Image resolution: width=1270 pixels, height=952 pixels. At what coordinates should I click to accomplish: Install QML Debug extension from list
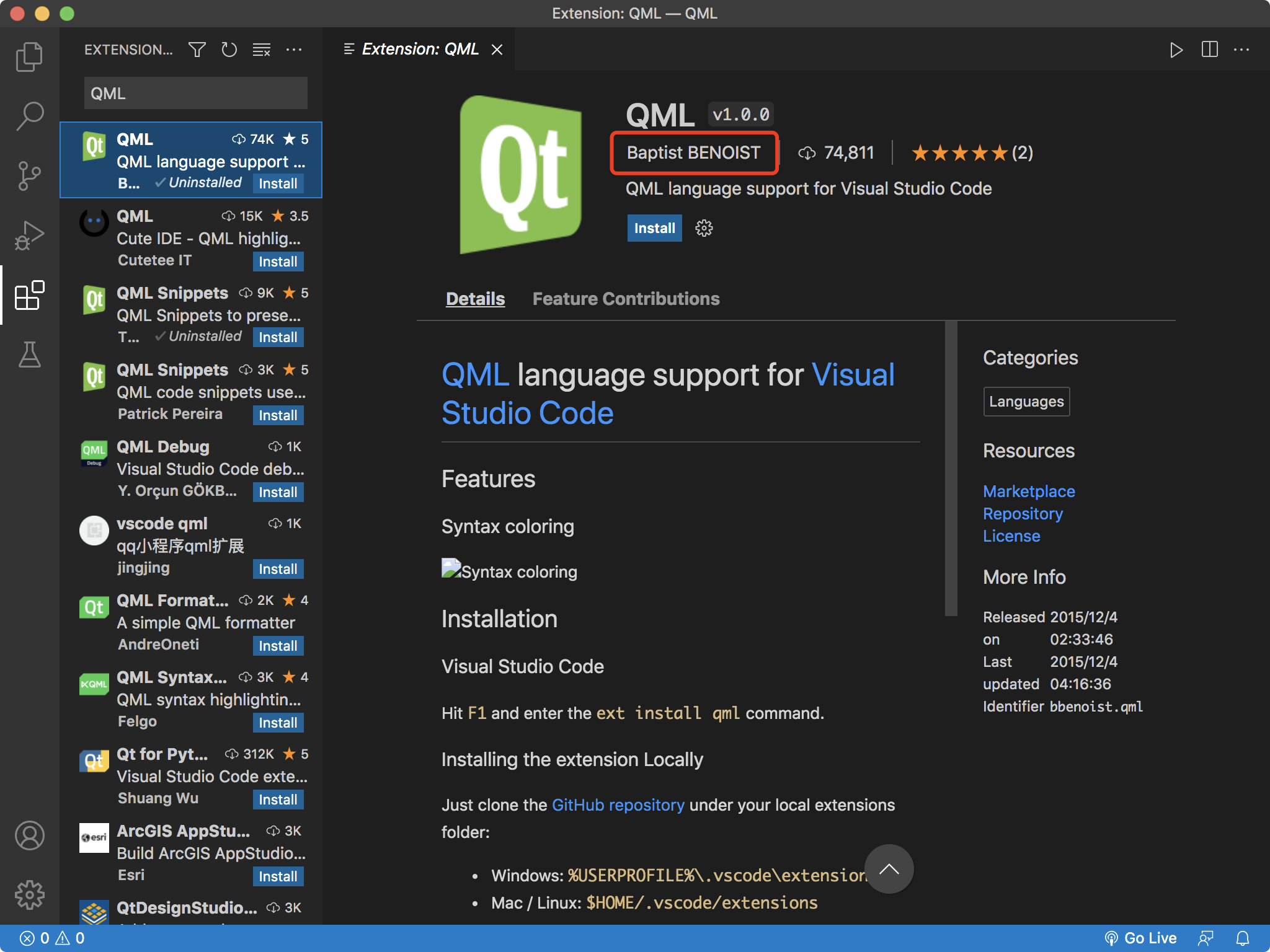[x=278, y=492]
